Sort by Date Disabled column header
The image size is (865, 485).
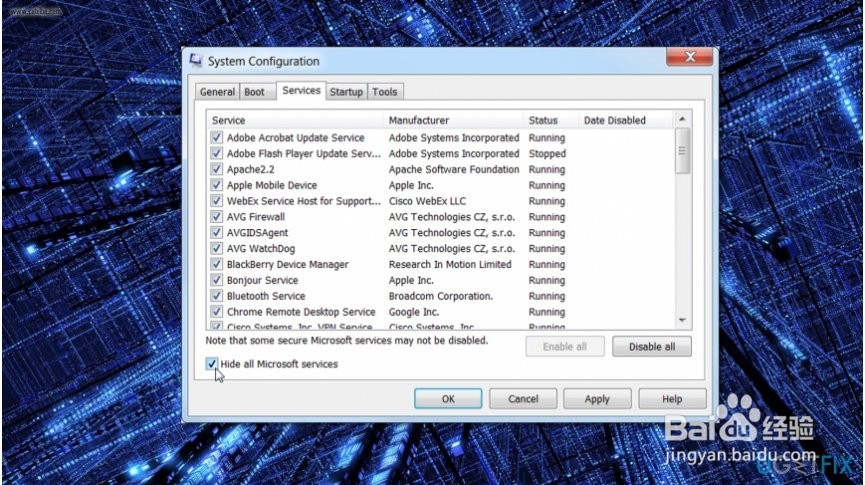626,120
